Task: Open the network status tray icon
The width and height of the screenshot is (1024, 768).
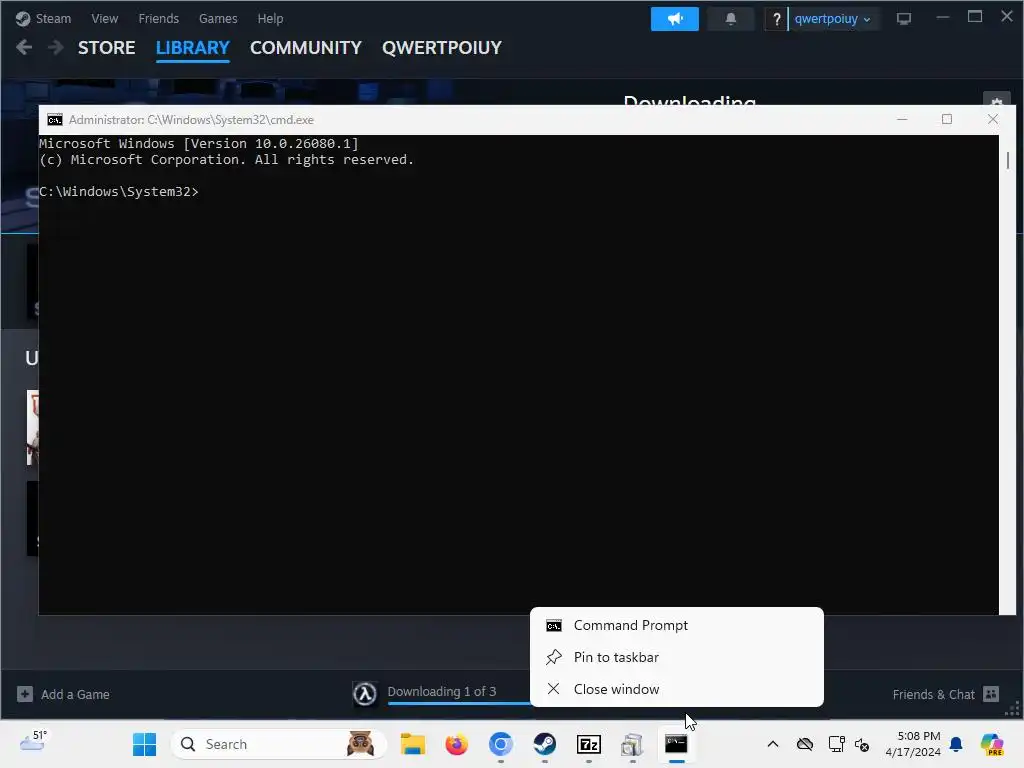Action: coord(836,744)
